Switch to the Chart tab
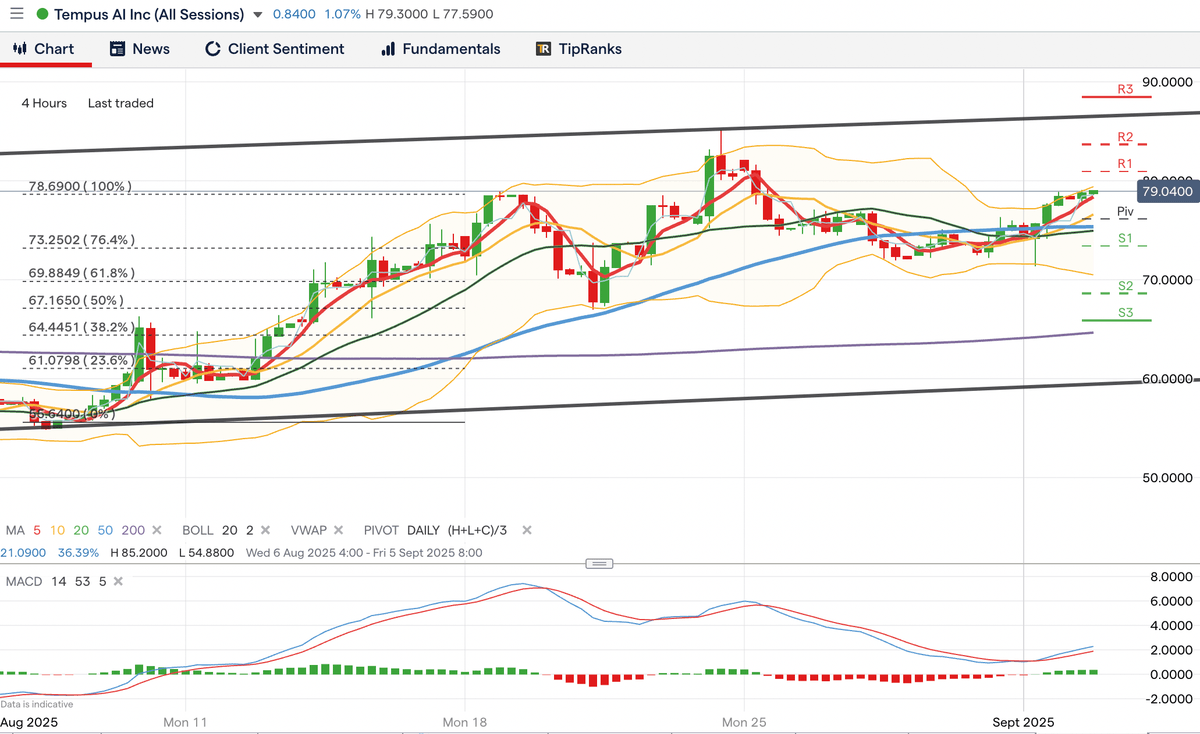Image resolution: width=1200 pixels, height=734 pixels. point(45,49)
